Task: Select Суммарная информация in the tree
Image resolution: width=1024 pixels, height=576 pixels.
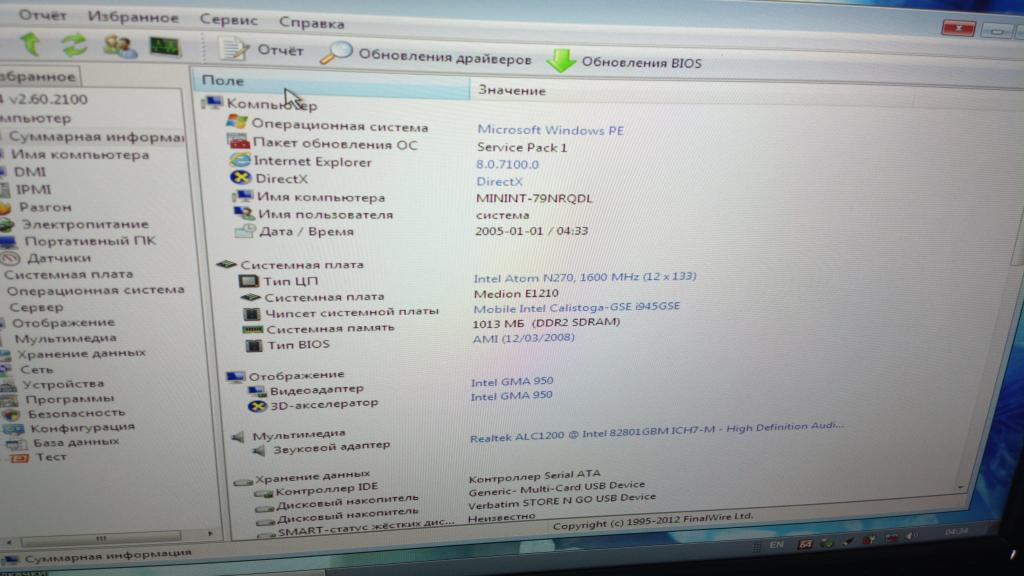Action: tap(96, 137)
